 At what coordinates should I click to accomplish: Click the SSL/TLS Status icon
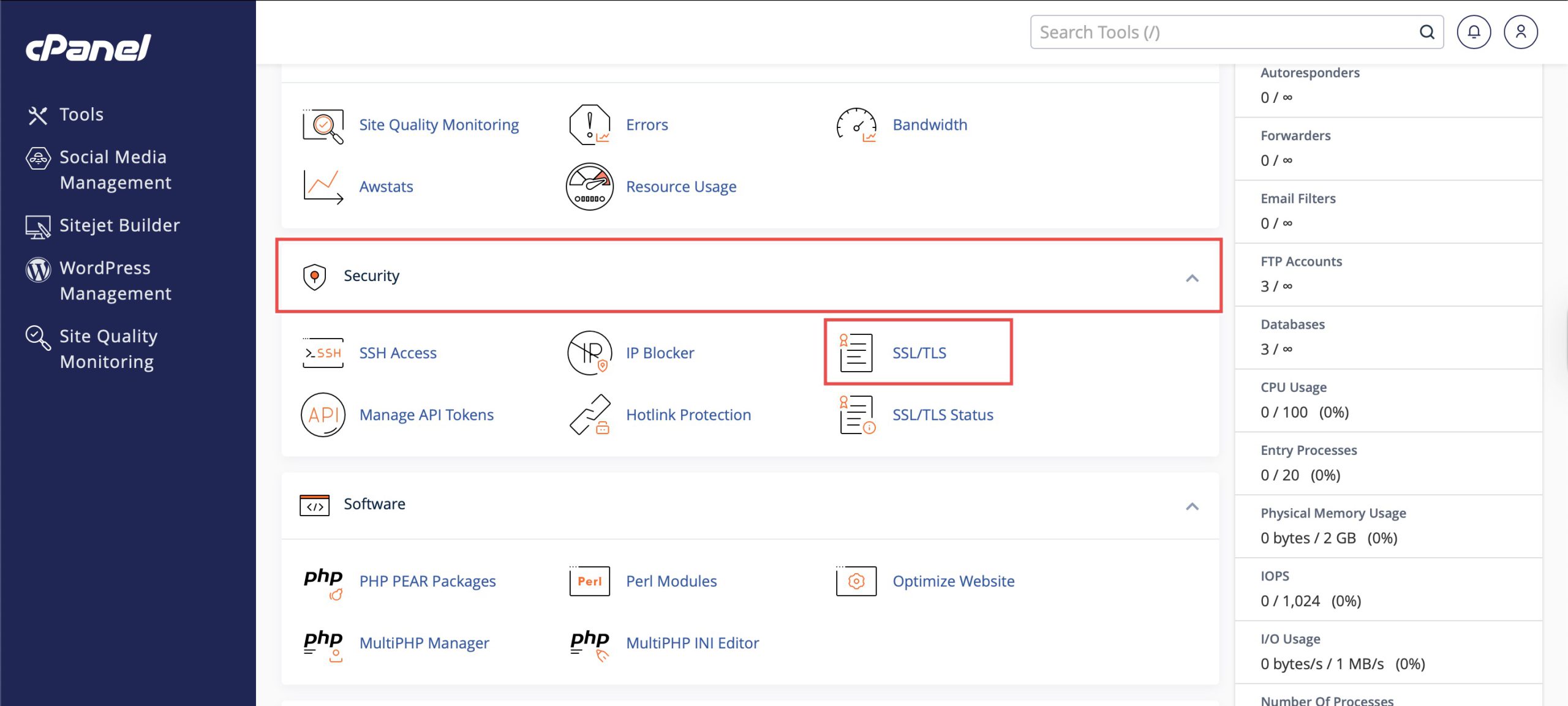pos(857,415)
